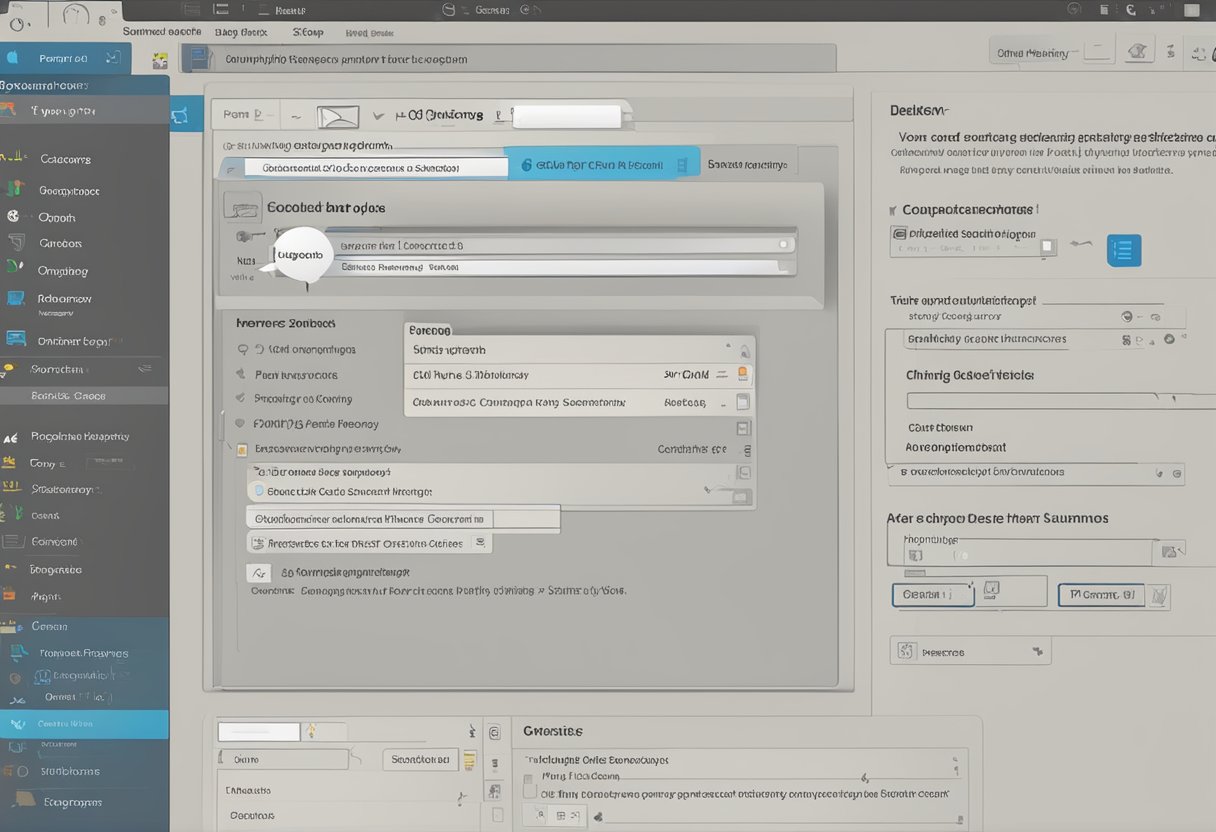The image size is (1216, 832).
Task: Click the Apple logo in the sidebar header
Action: point(12,58)
